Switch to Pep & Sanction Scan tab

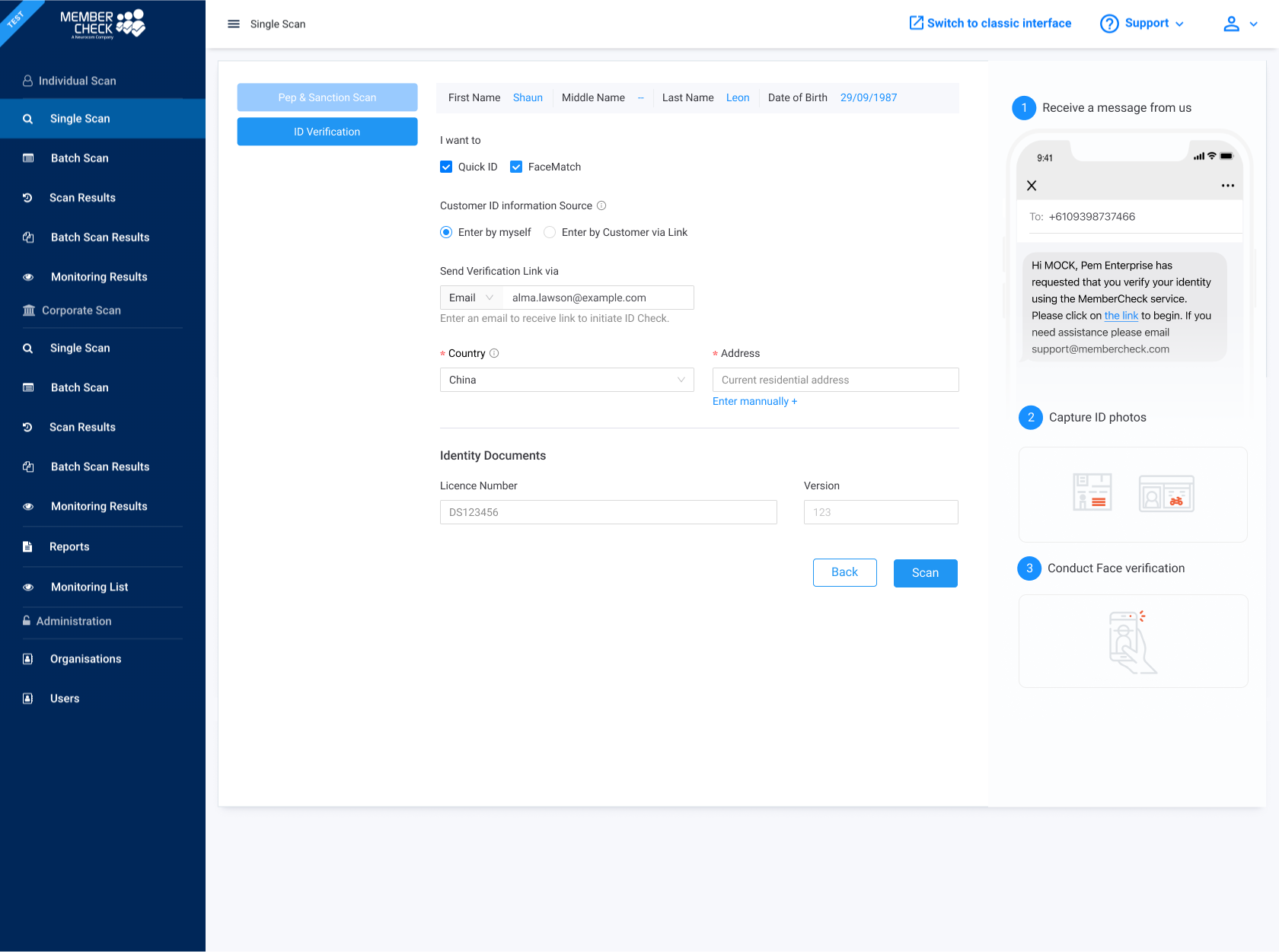tap(327, 97)
